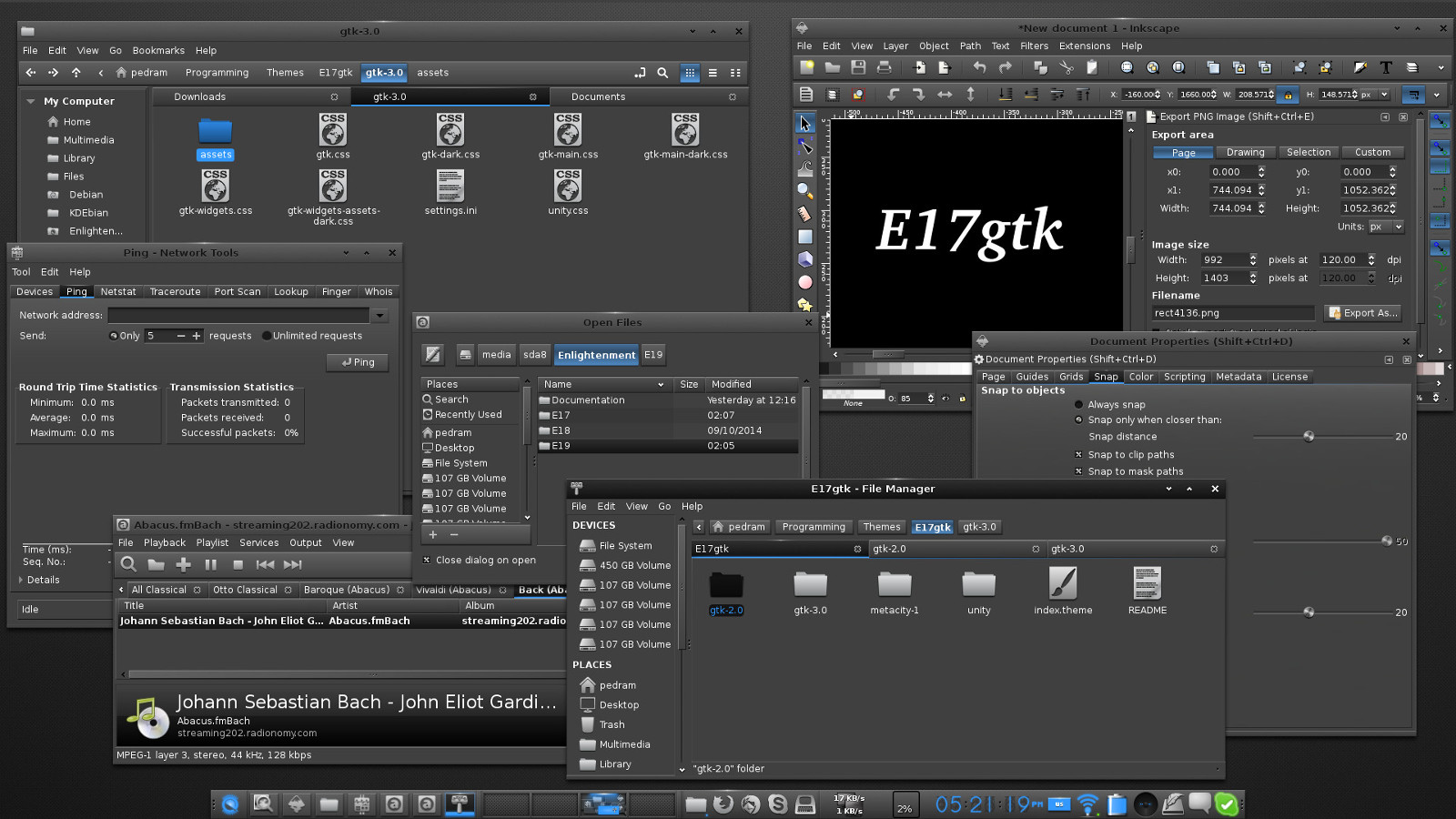Click back path chevron in E17gtk File Manager

699,527
